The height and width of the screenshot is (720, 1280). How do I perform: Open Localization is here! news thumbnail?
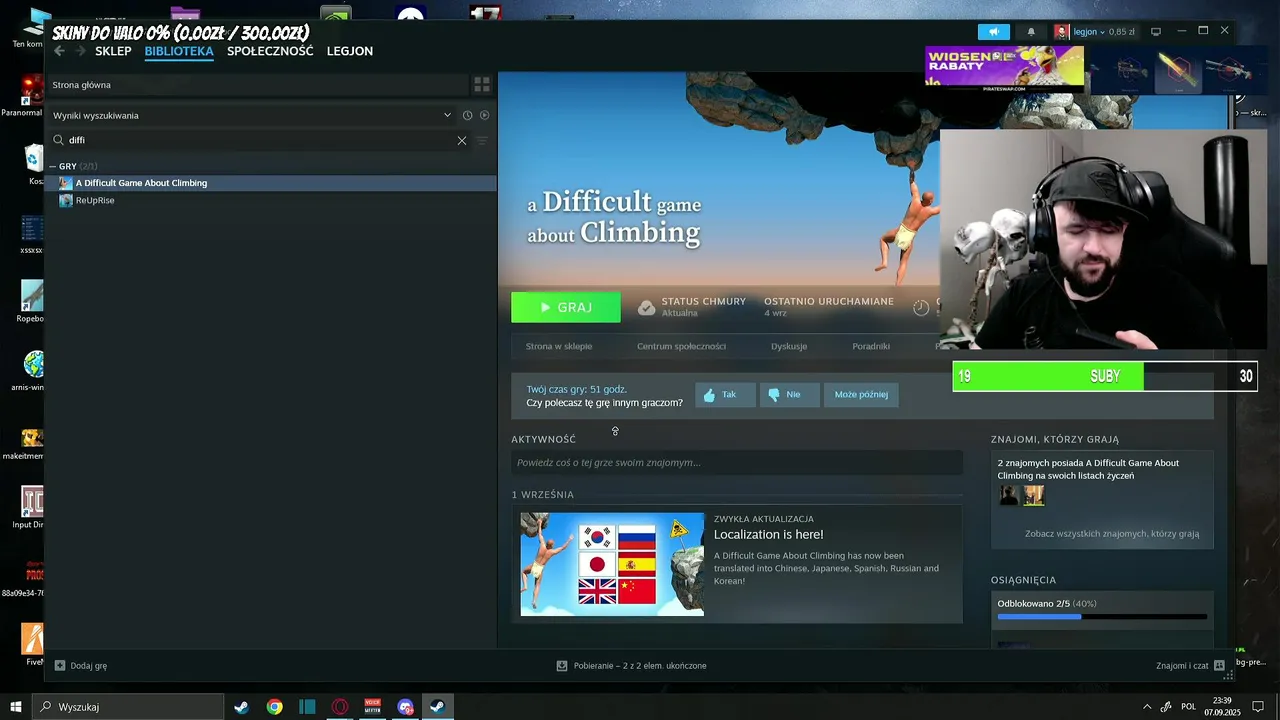pos(612,564)
